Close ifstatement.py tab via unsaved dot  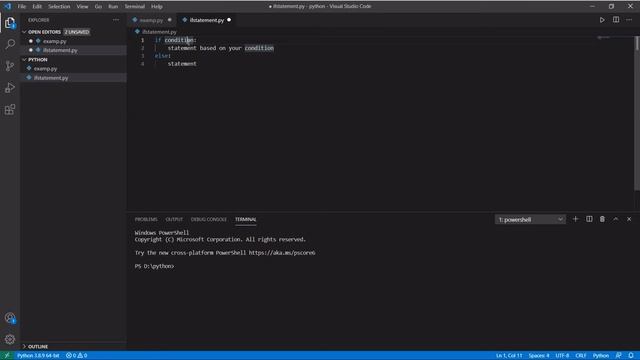(x=229, y=20)
